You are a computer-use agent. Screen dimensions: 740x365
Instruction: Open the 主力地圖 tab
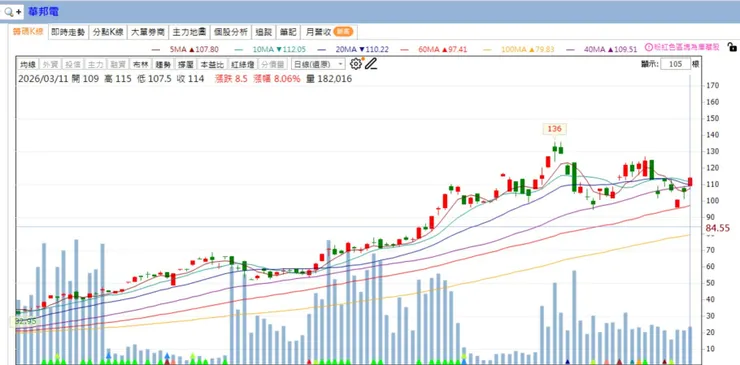(x=189, y=32)
